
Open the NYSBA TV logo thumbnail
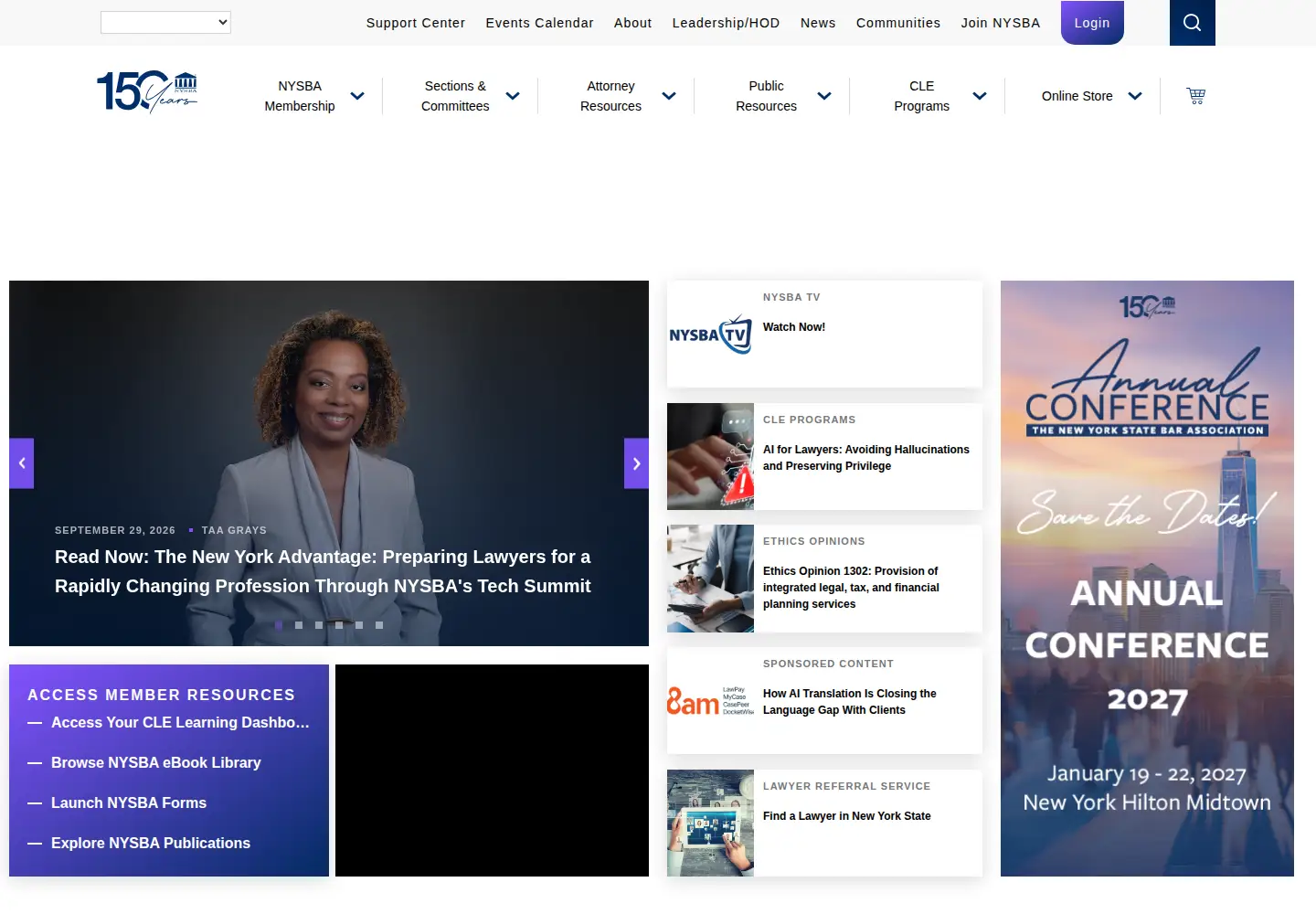[x=710, y=335]
